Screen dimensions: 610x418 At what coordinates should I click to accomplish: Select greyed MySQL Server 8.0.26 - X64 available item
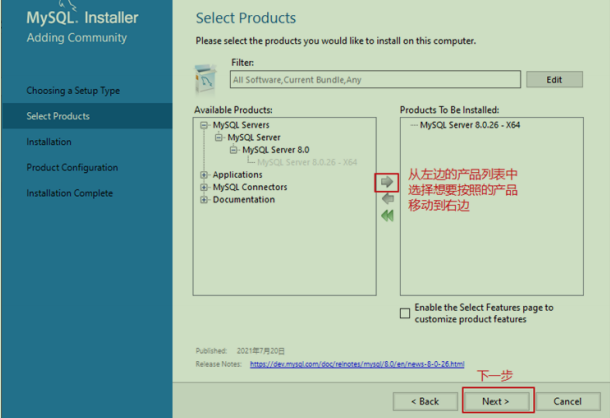(x=307, y=162)
